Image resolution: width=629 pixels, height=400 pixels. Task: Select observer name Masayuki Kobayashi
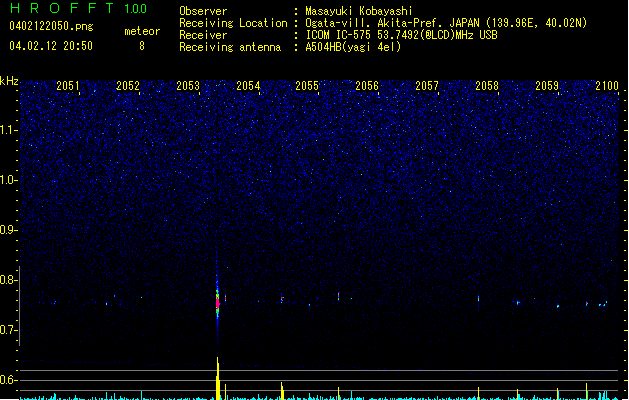pos(359,11)
